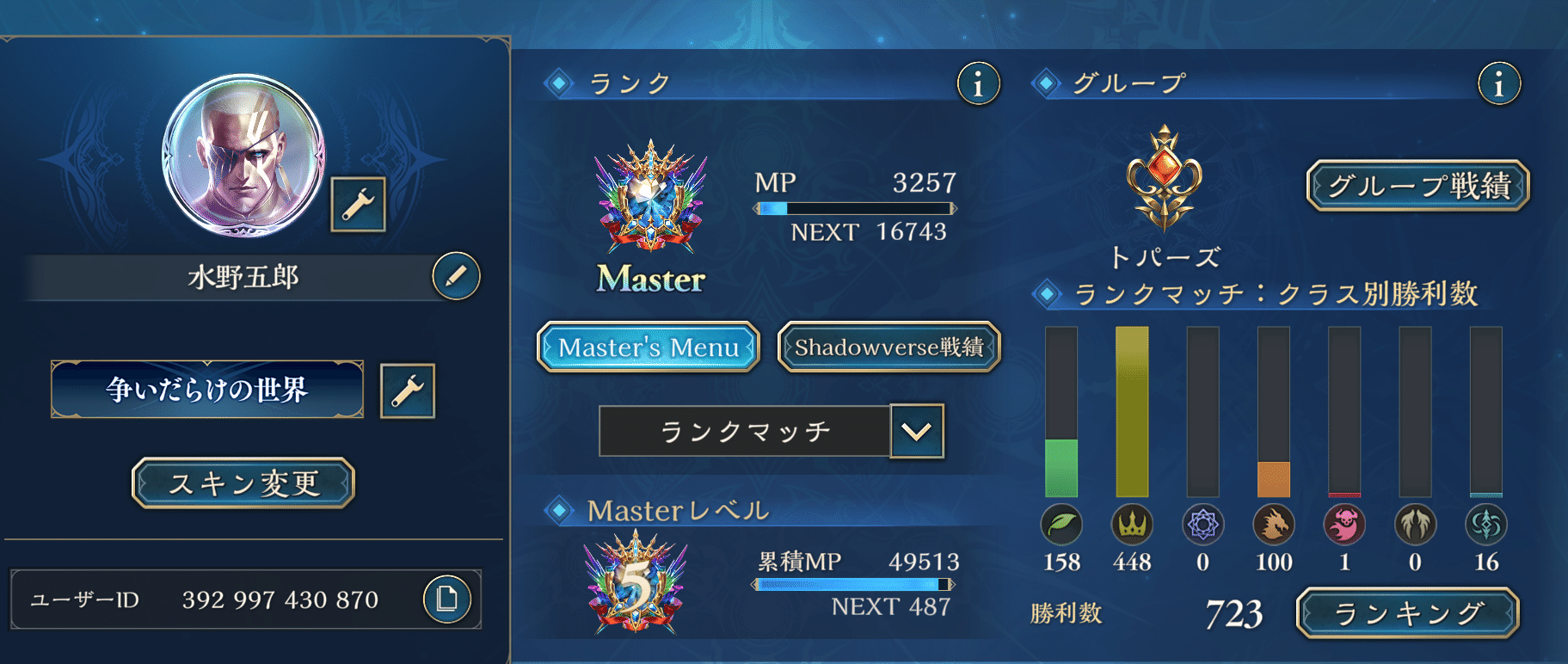Click the ランキング button
Image resolution: width=1568 pixels, height=664 pixels.
1408,613
